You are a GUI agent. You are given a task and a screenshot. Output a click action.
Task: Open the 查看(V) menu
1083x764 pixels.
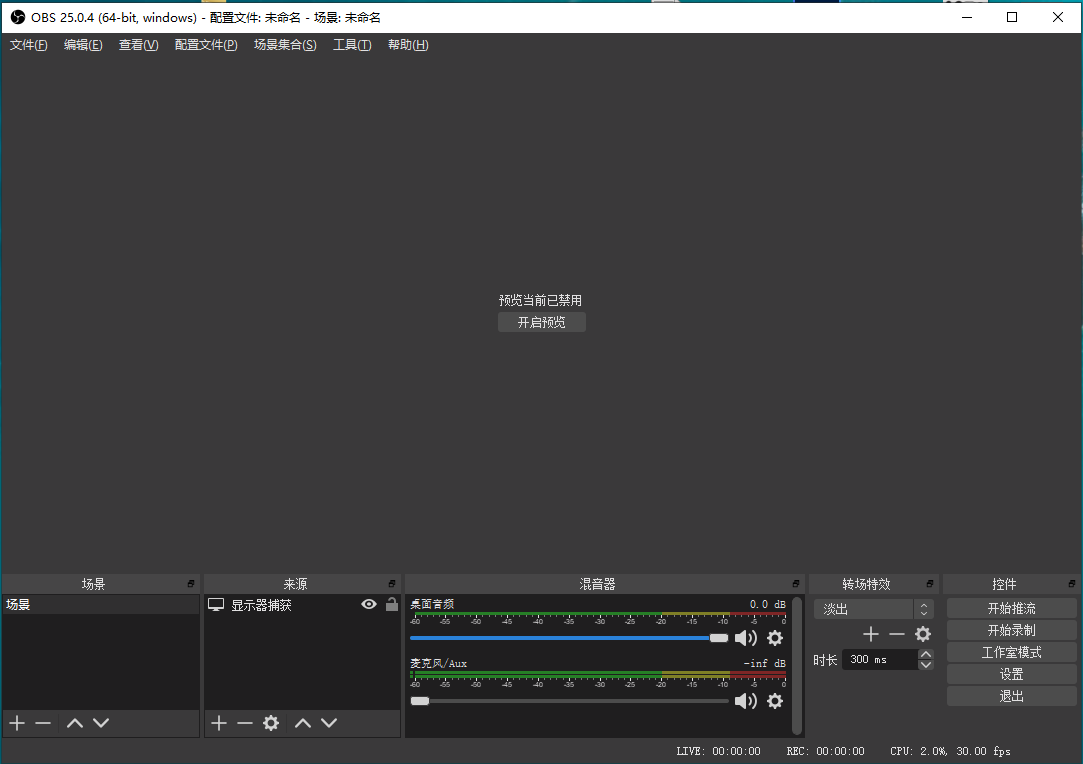click(x=138, y=45)
